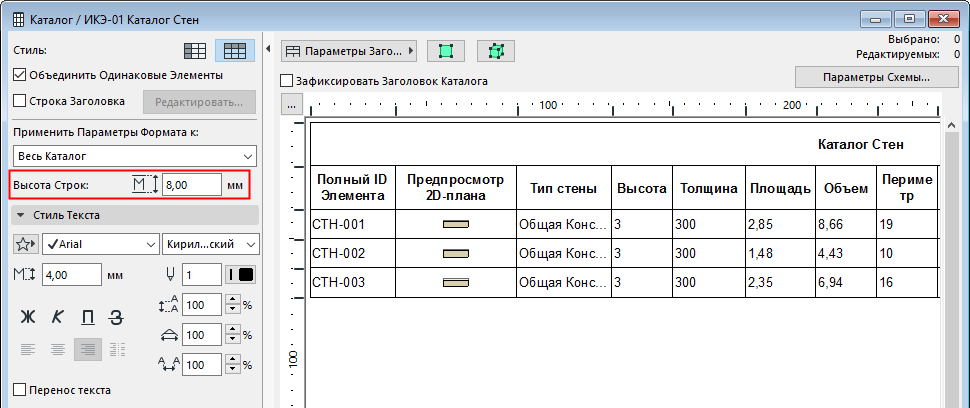Click the Каталог Стен title cell

[x=625, y=144]
